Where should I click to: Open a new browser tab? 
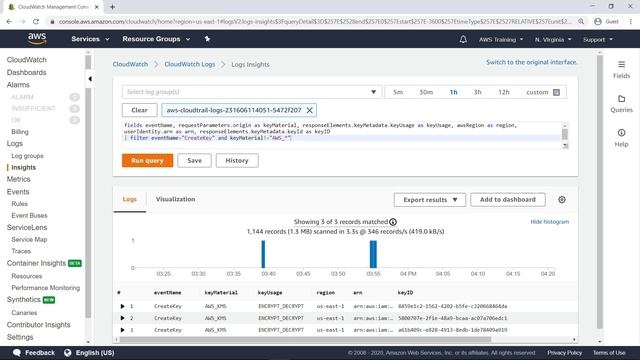tap(112, 7)
